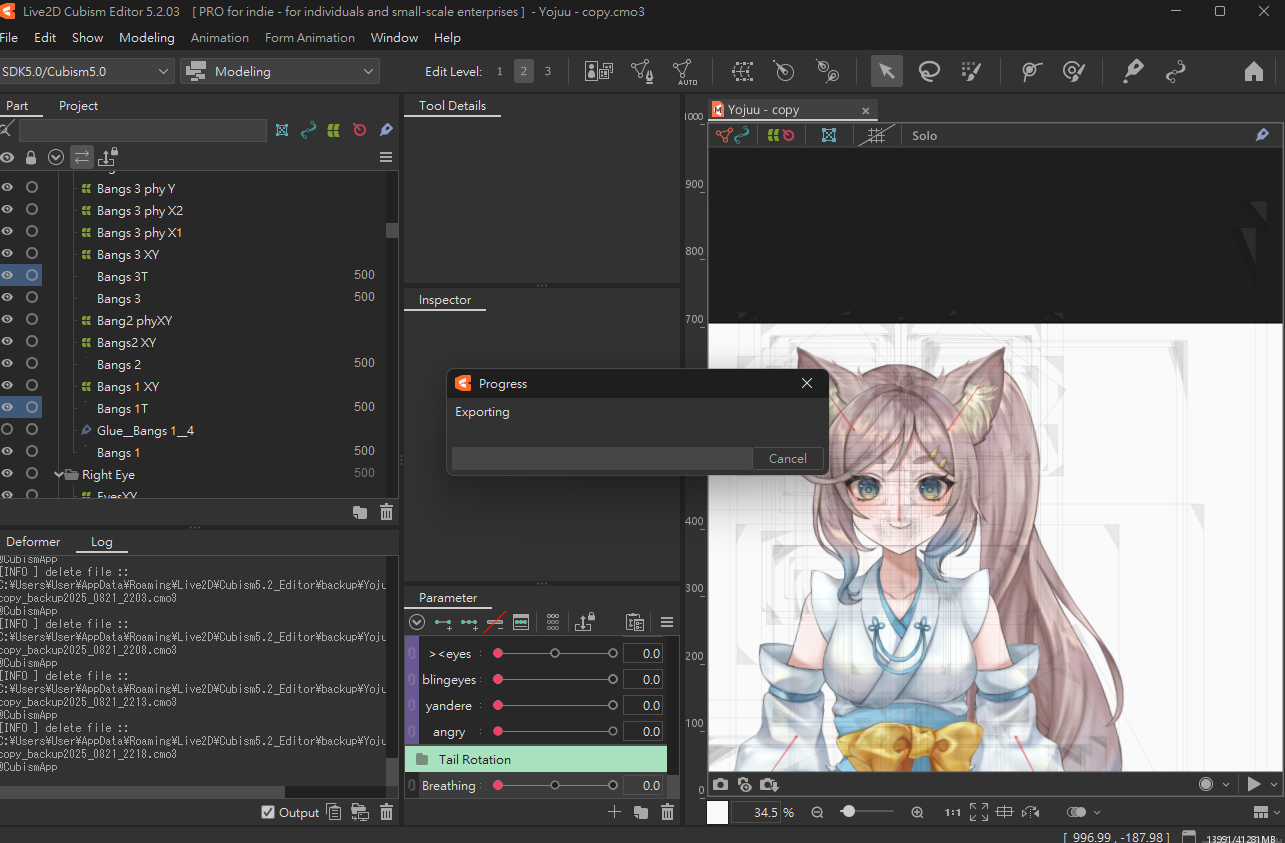Open Parameter panel circled chevron dropdown

417,622
